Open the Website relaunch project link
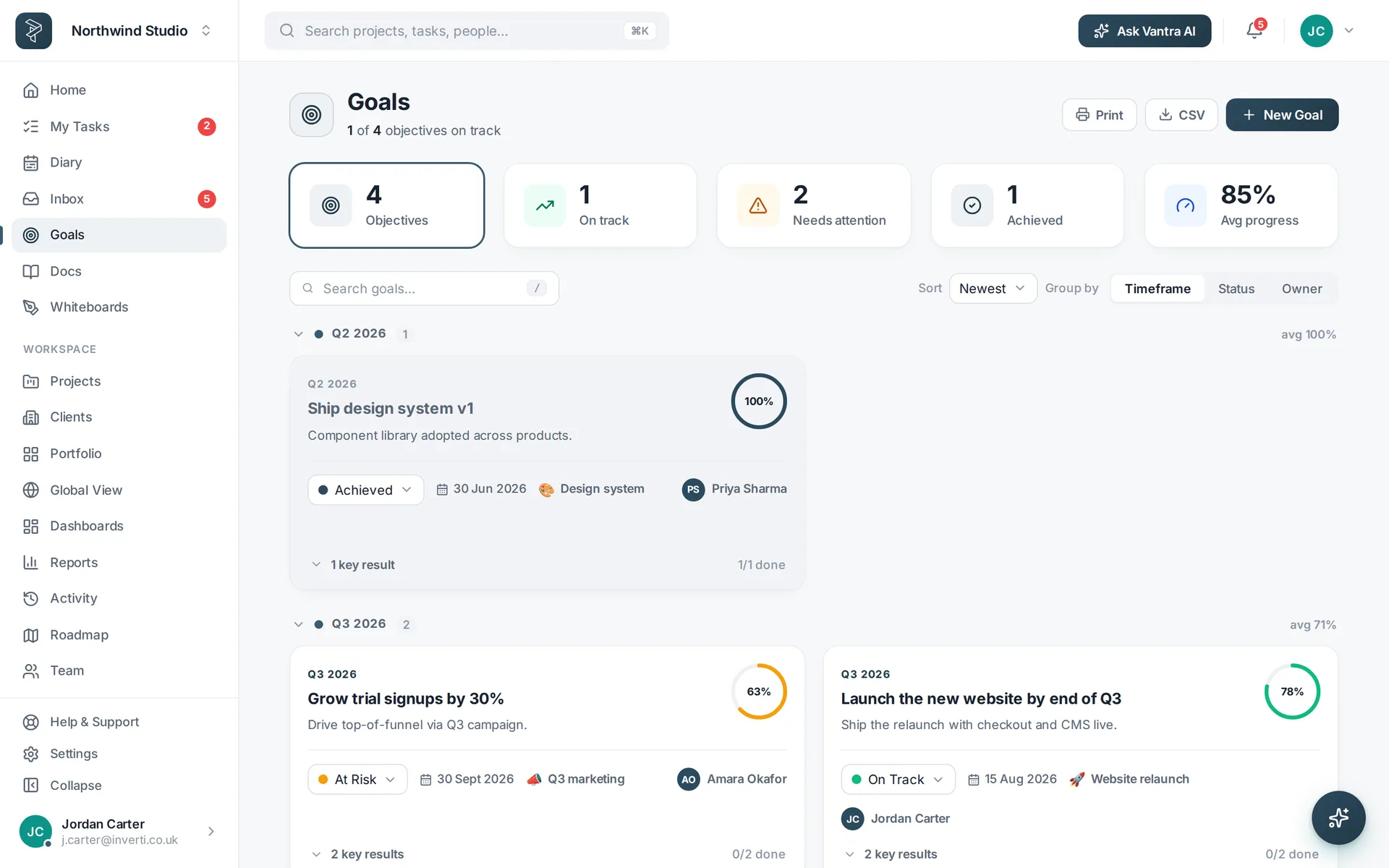The width and height of the screenshot is (1389, 868). click(x=1129, y=779)
